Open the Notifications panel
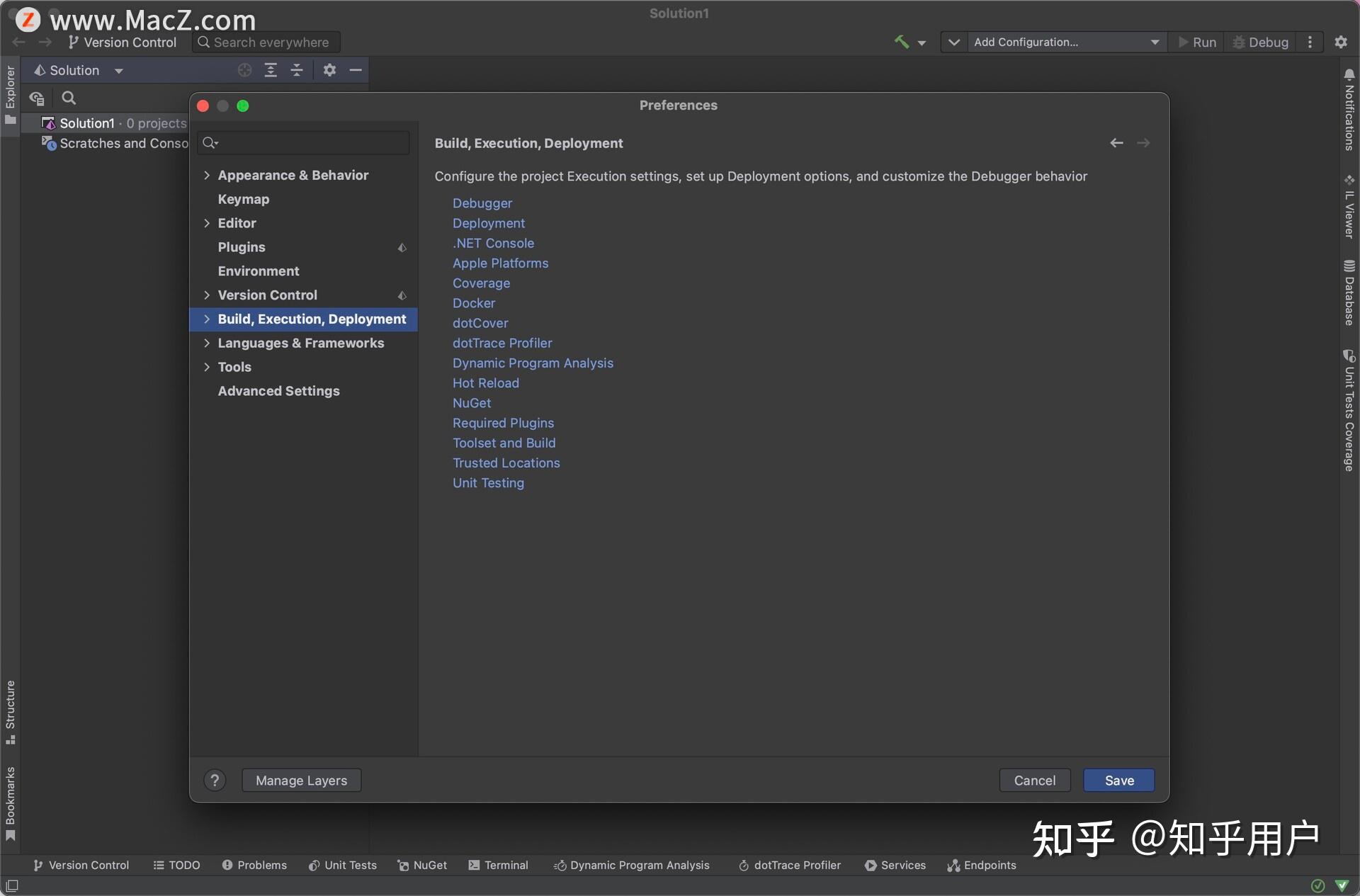 coord(1350,110)
